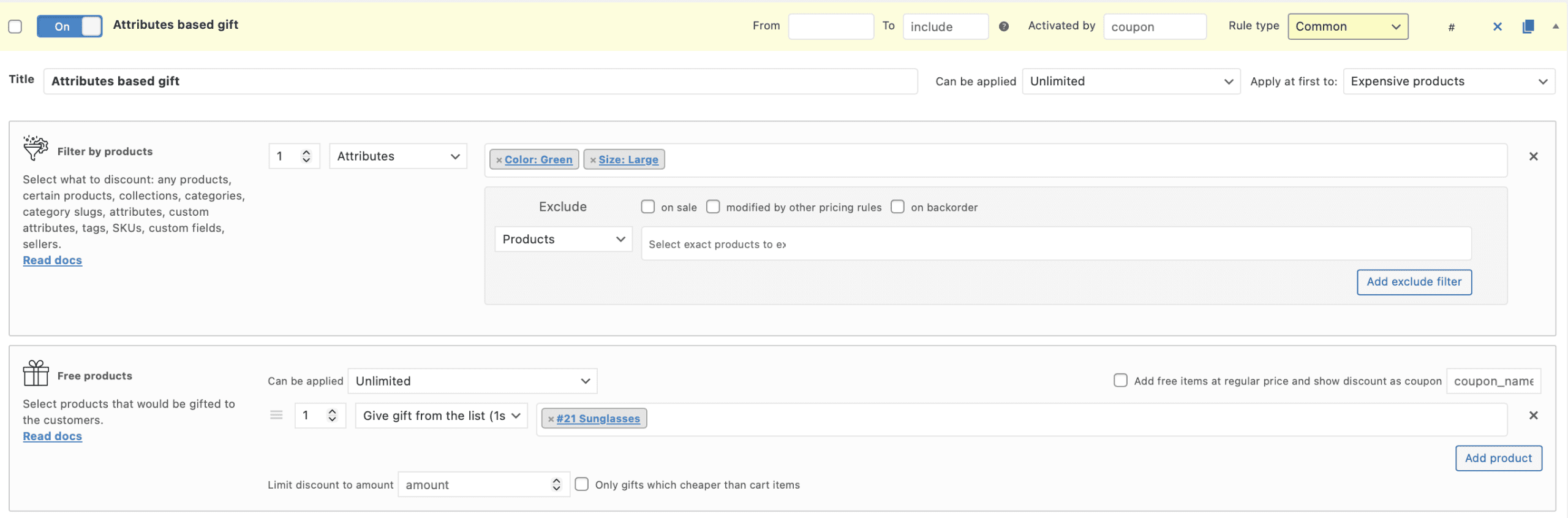This screenshot has width=1568, height=518.
Task: Check the exclude on sale checkbox
Action: click(647, 207)
